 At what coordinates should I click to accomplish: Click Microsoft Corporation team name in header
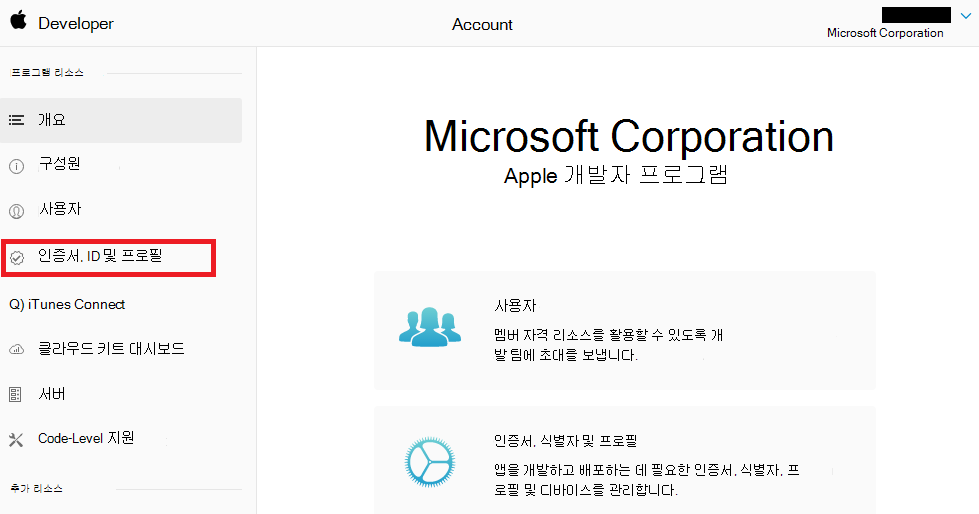(x=885, y=33)
